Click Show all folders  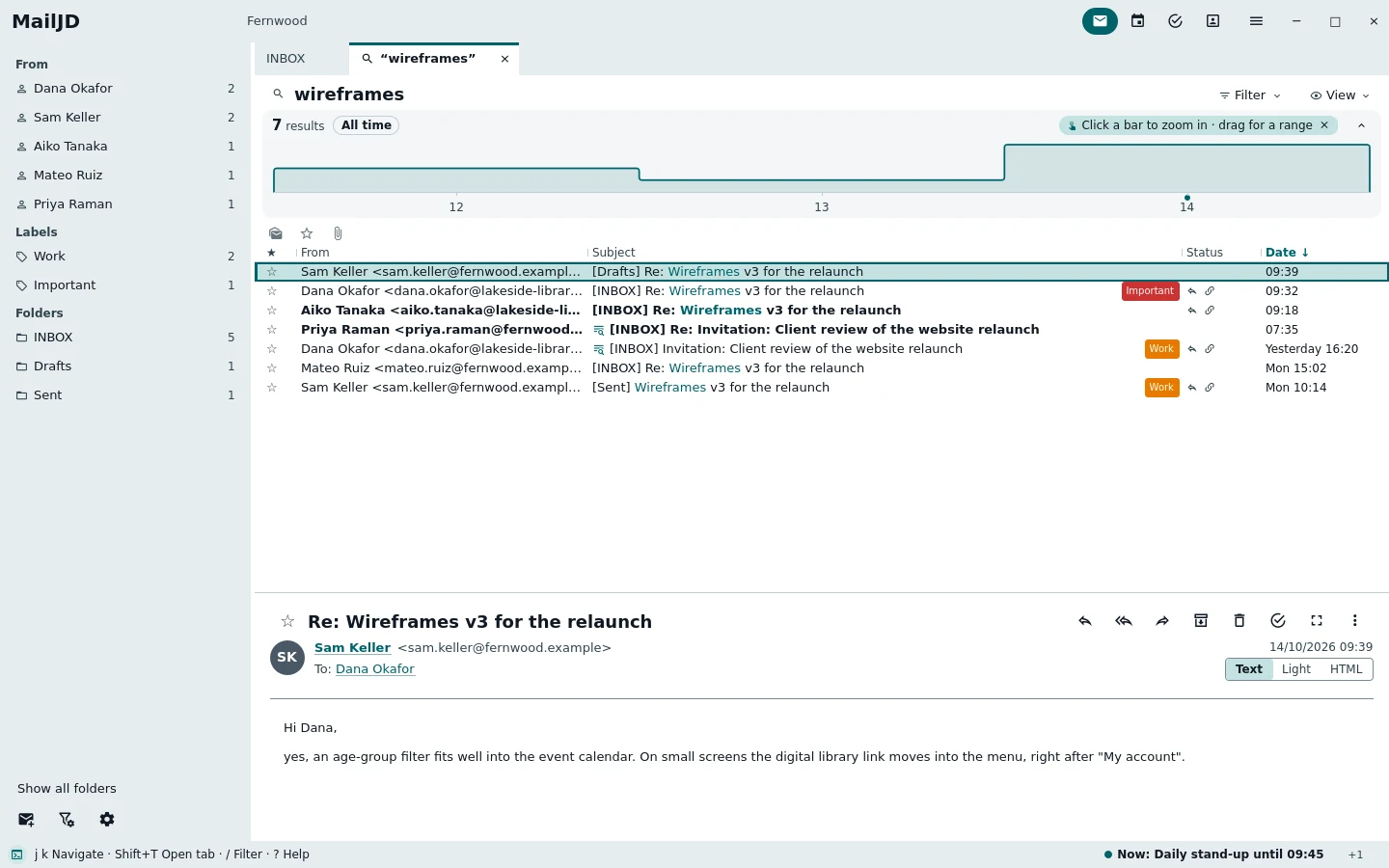pyautogui.click(x=67, y=789)
